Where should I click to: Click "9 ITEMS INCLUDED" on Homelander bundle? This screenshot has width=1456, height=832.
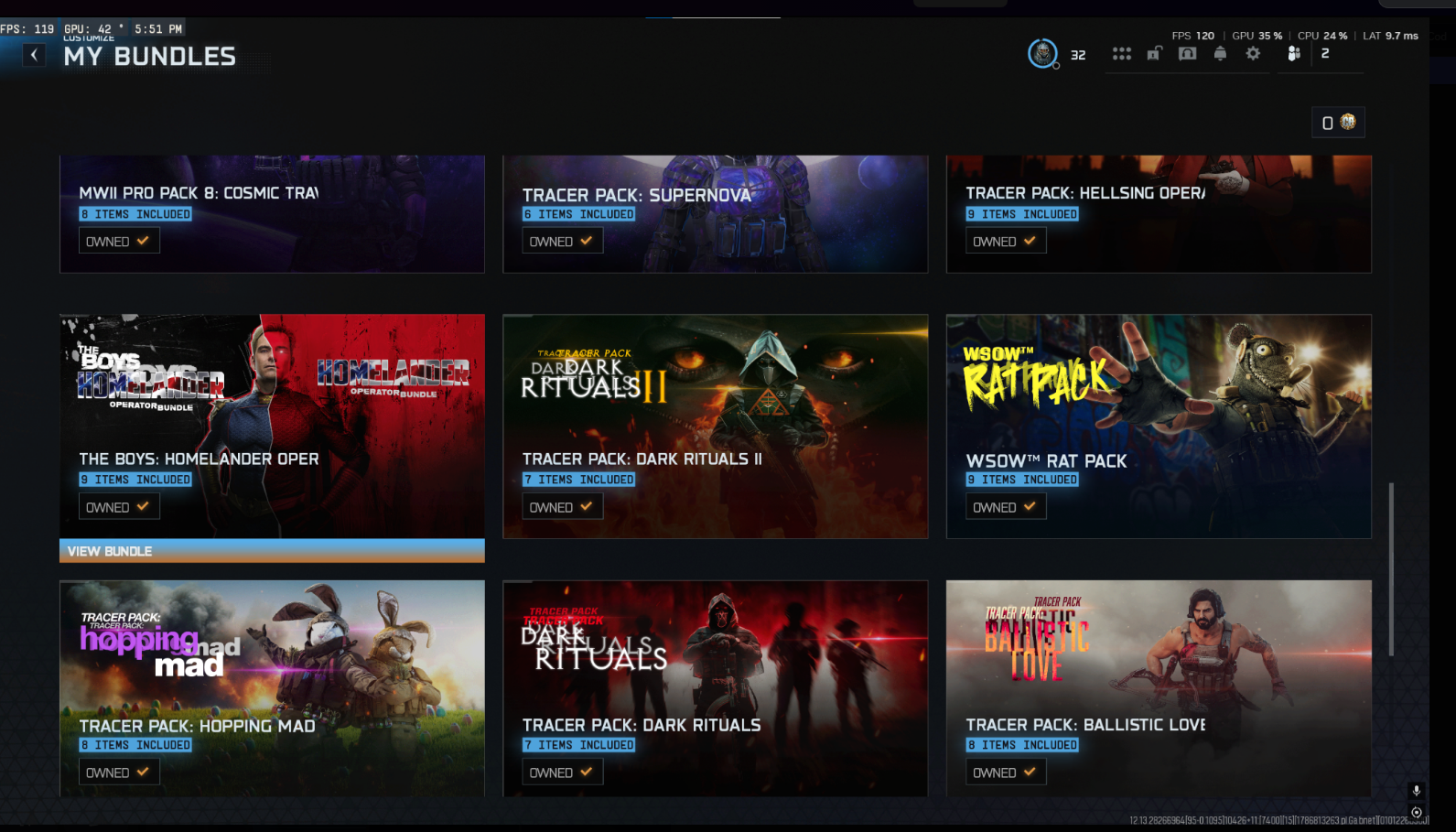(135, 480)
